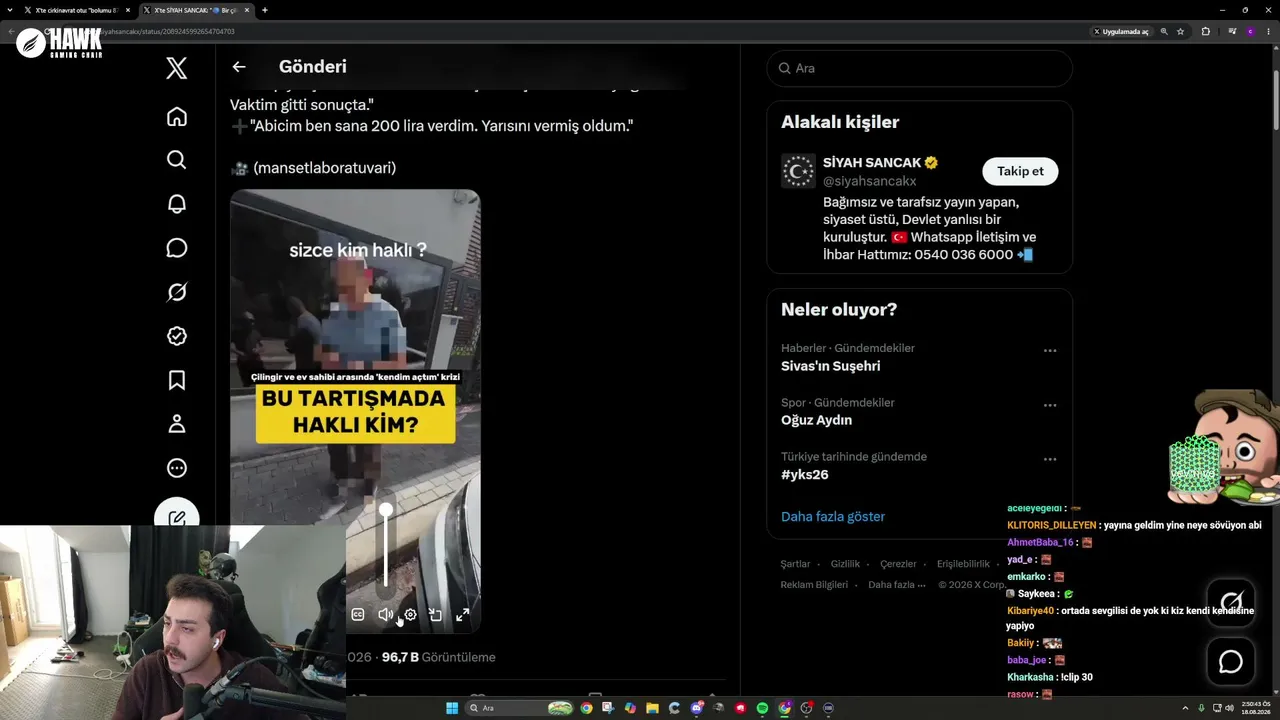Open Reklam Bilgileri footer link
1280x720 pixels.
pyautogui.click(x=814, y=585)
